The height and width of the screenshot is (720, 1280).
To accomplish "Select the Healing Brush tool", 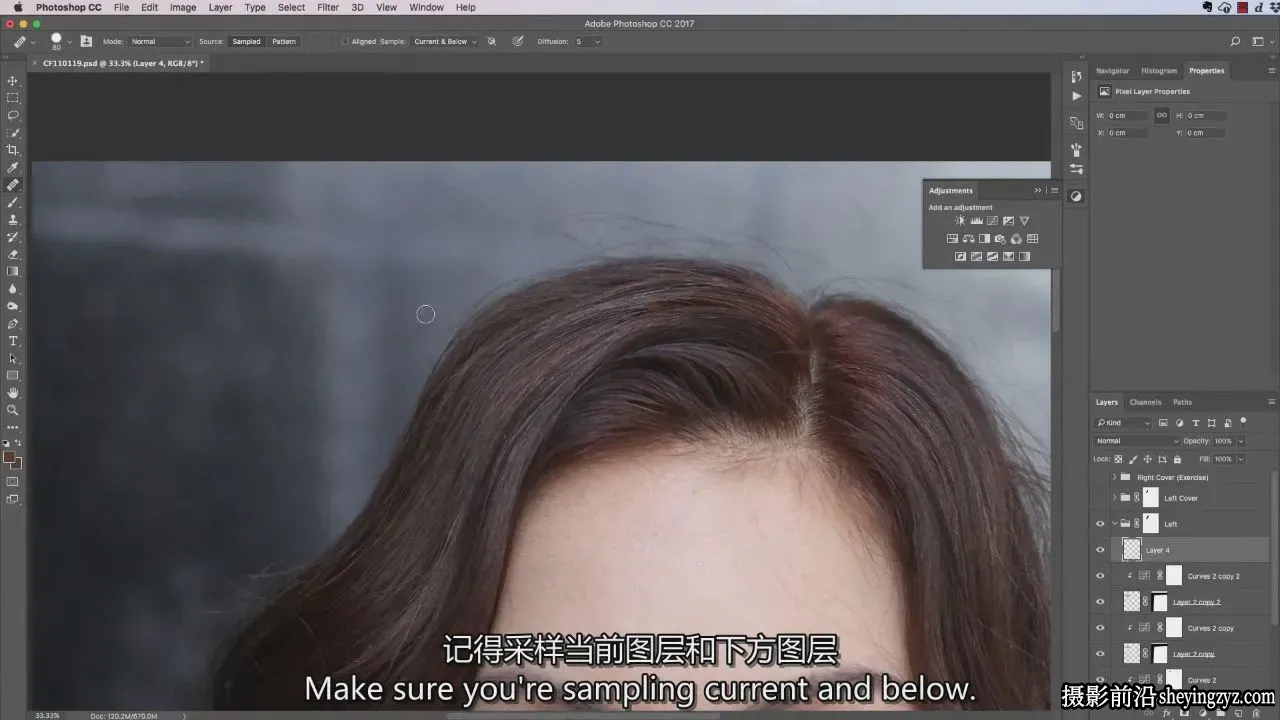I will click(13, 185).
